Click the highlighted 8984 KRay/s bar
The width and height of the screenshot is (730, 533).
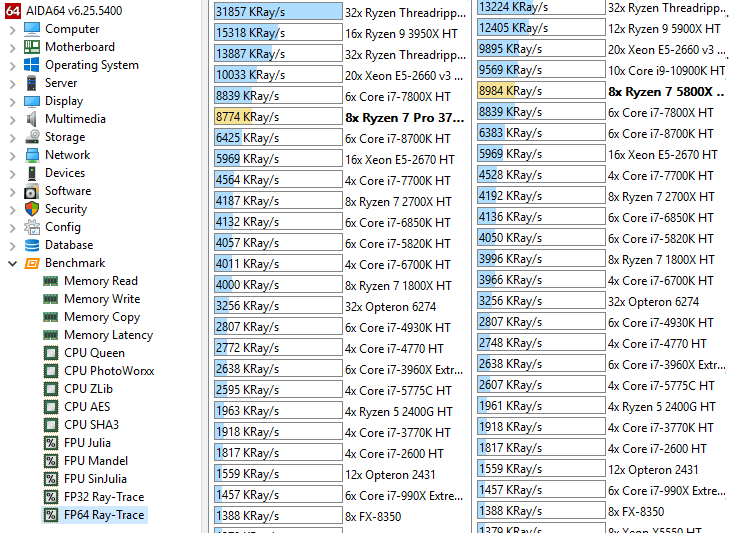click(x=541, y=90)
